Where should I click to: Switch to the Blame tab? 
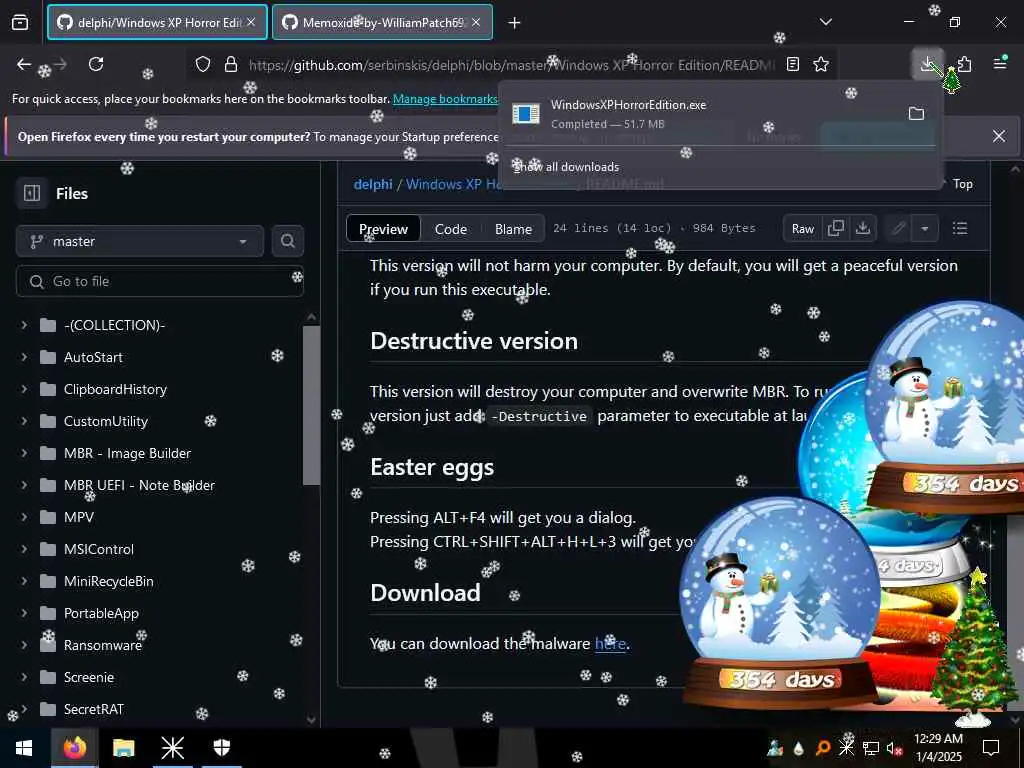coord(513,229)
